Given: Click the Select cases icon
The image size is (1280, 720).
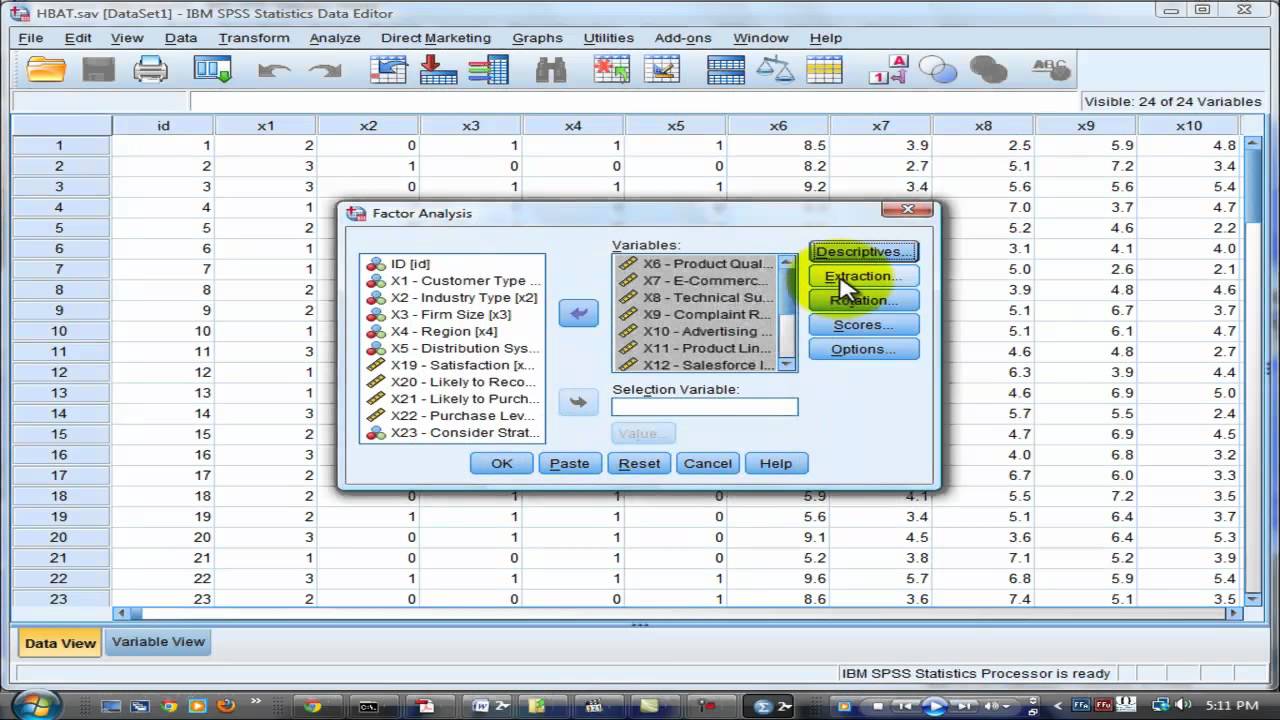Looking at the screenshot, I should click(x=824, y=69).
